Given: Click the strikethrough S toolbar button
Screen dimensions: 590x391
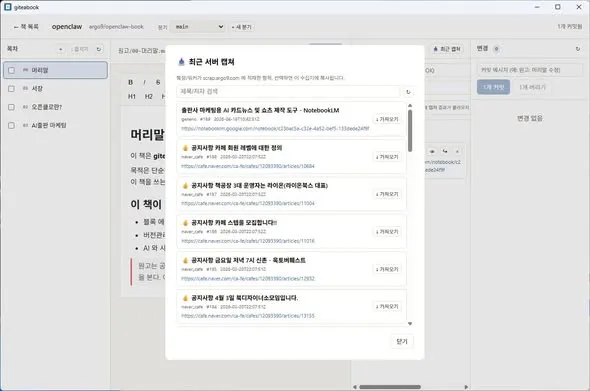Looking at the screenshot, I should pyautogui.click(x=158, y=82).
